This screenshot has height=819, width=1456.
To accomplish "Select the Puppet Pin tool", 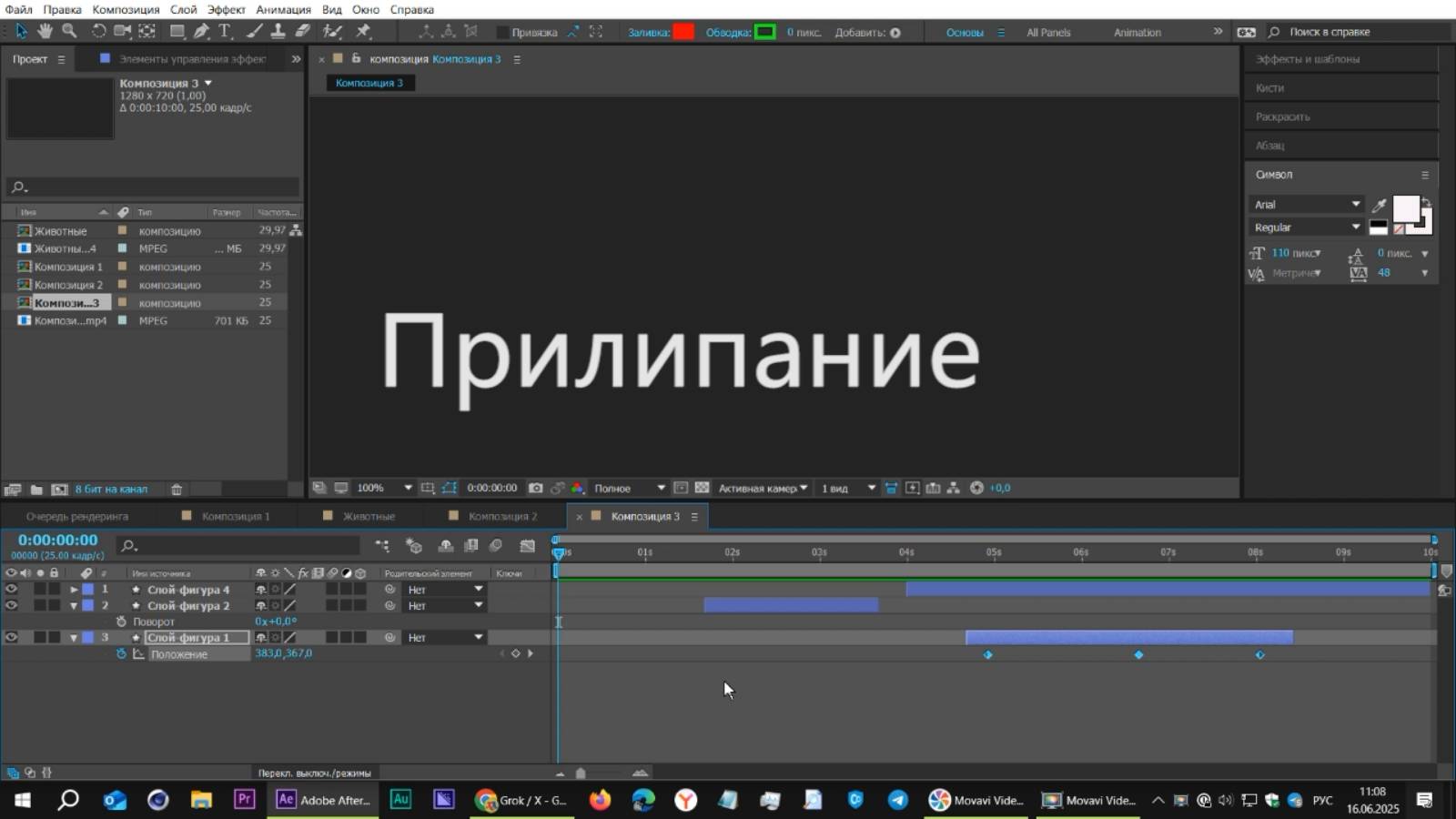I will click(363, 31).
